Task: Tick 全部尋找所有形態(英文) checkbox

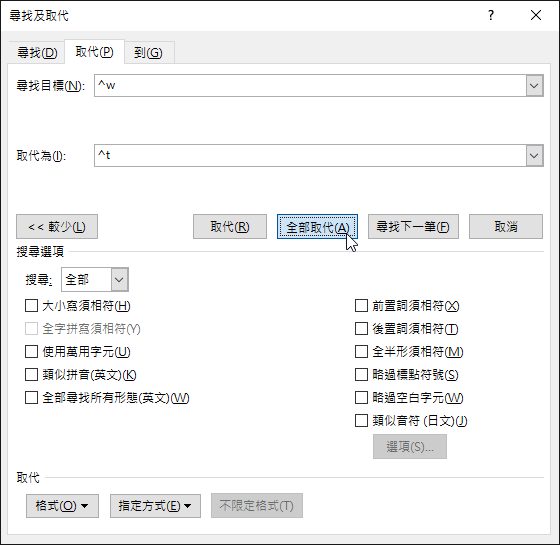Action: pyautogui.click(x=31, y=398)
